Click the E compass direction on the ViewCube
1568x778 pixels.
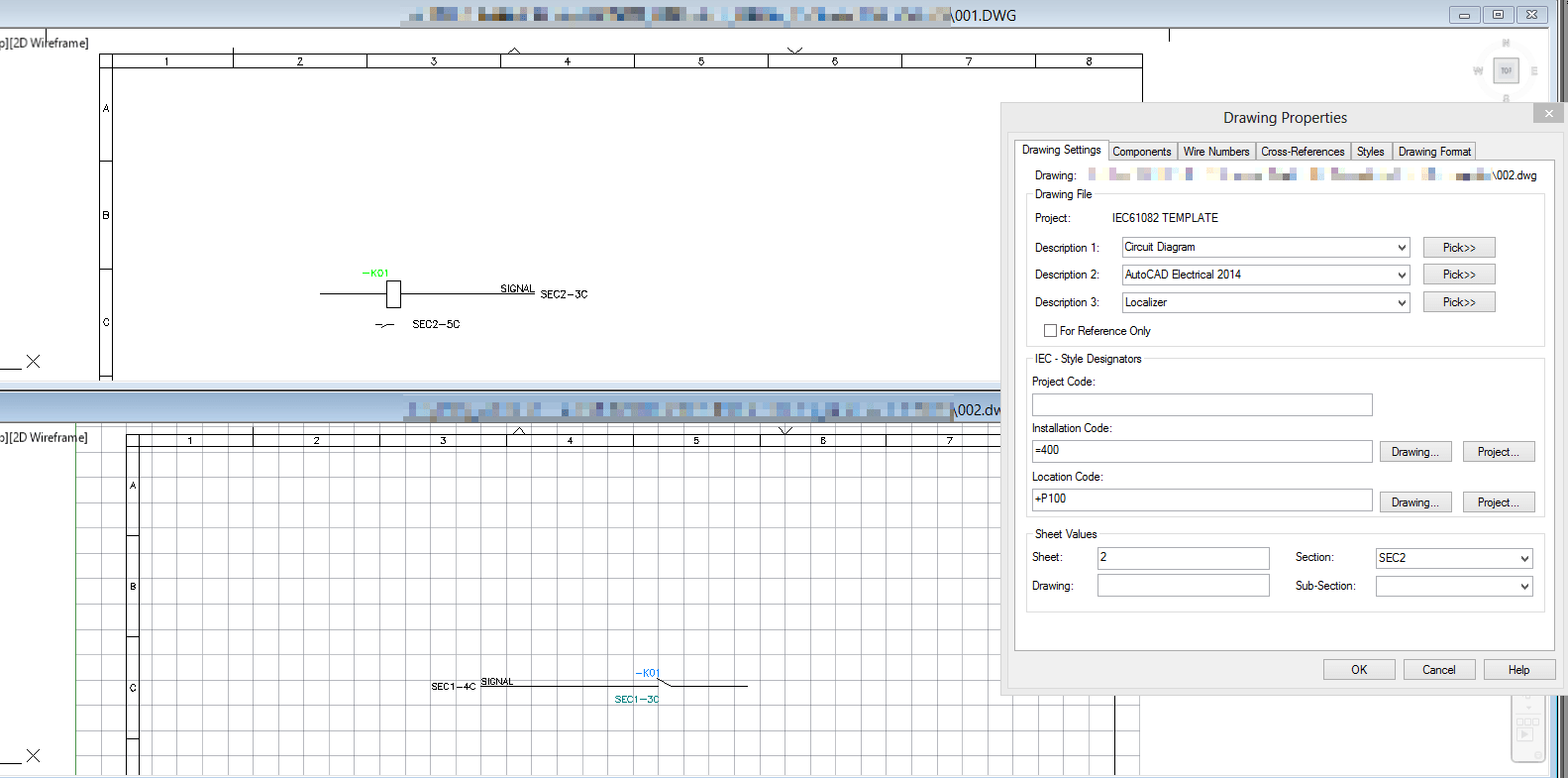pyautogui.click(x=1534, y=71)
